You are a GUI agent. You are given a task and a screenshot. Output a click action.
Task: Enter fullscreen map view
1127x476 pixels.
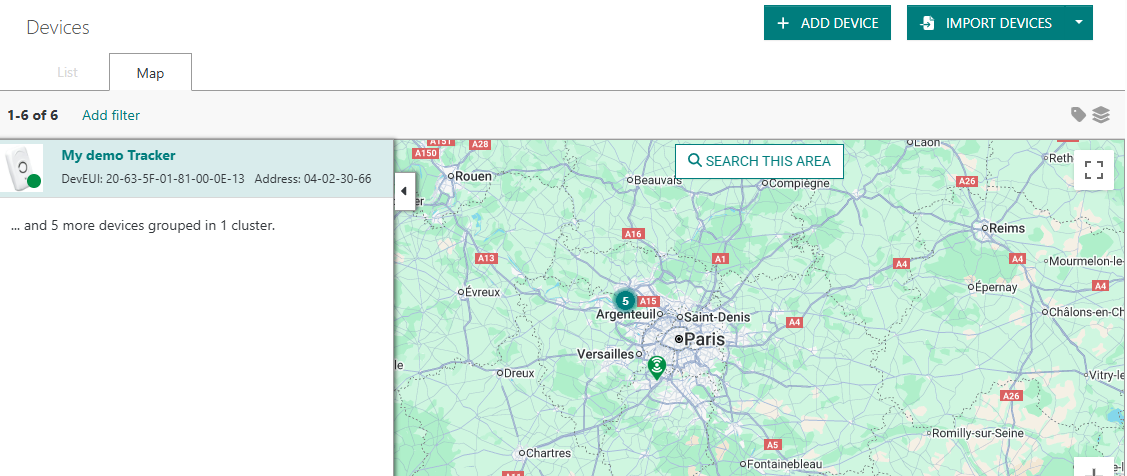click(1093, 170)
